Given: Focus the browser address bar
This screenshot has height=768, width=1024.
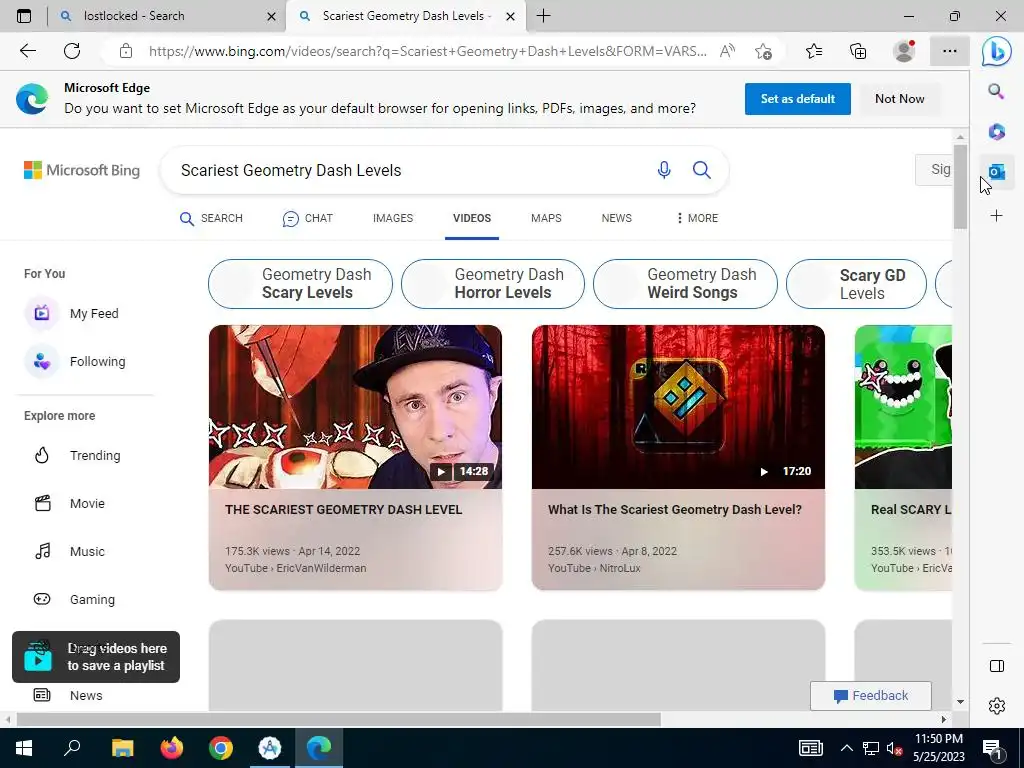Looking at the screenshot, I should (x=427, y=51).
